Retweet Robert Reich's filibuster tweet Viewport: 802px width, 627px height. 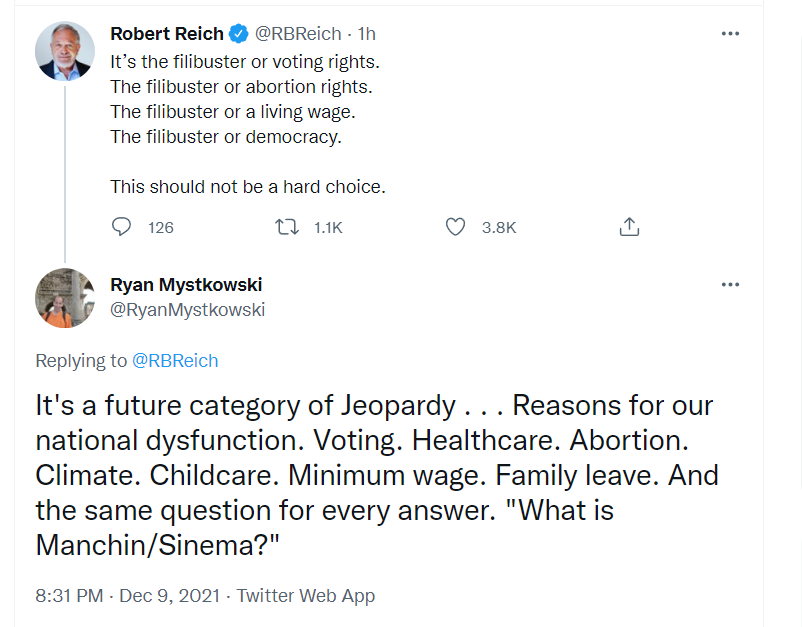(x=287, y=227)
